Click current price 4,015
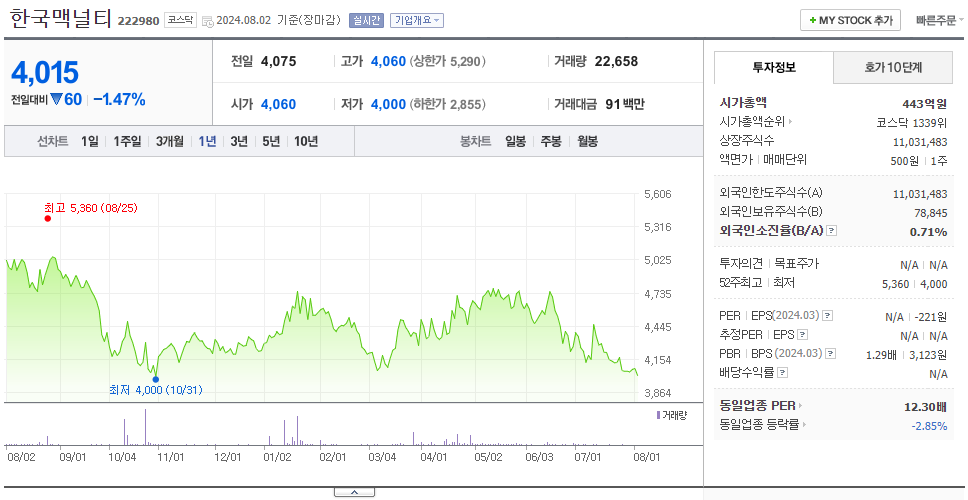 (x=45, y=72)
